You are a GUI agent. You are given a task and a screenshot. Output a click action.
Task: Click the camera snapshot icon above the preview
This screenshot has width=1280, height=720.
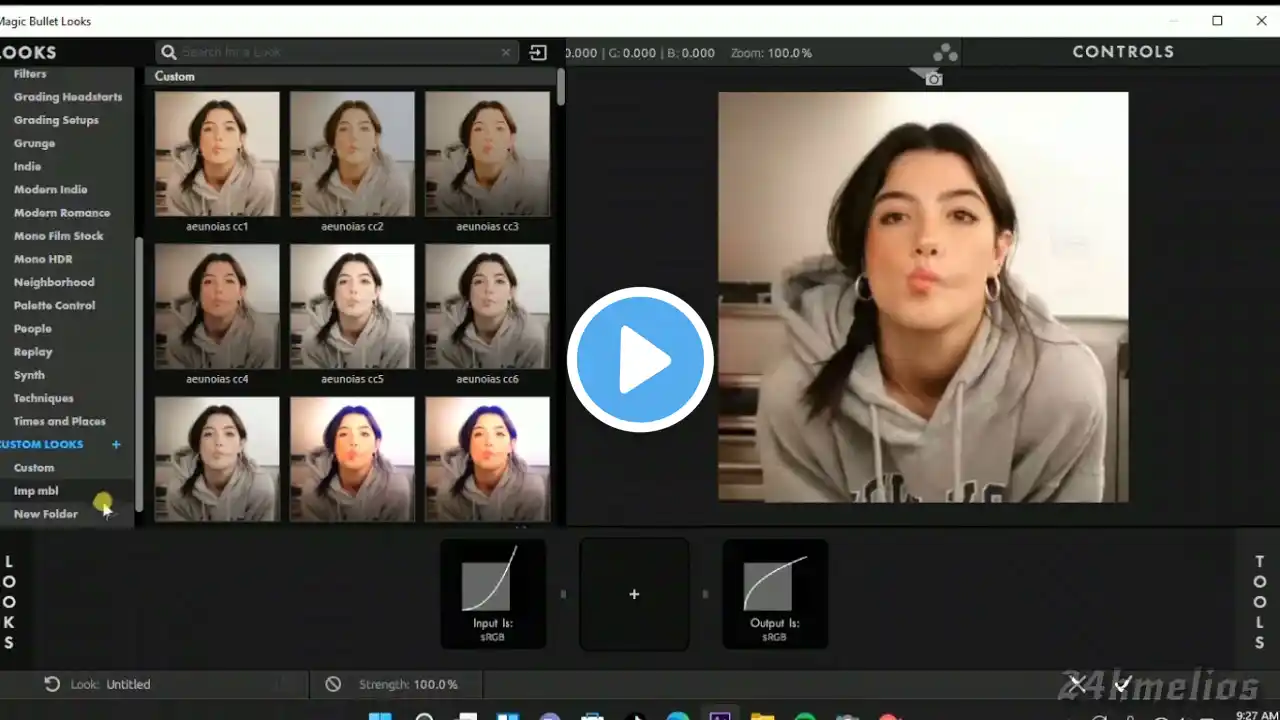(x=932, y=77)
